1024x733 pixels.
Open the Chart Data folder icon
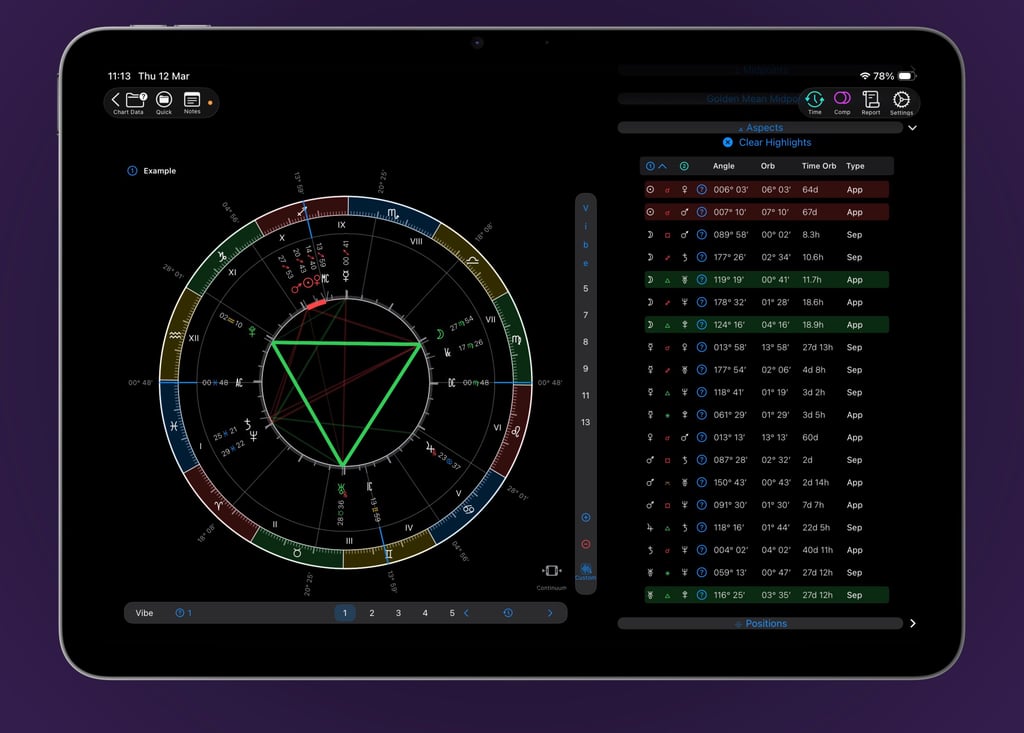pos(135,100)
